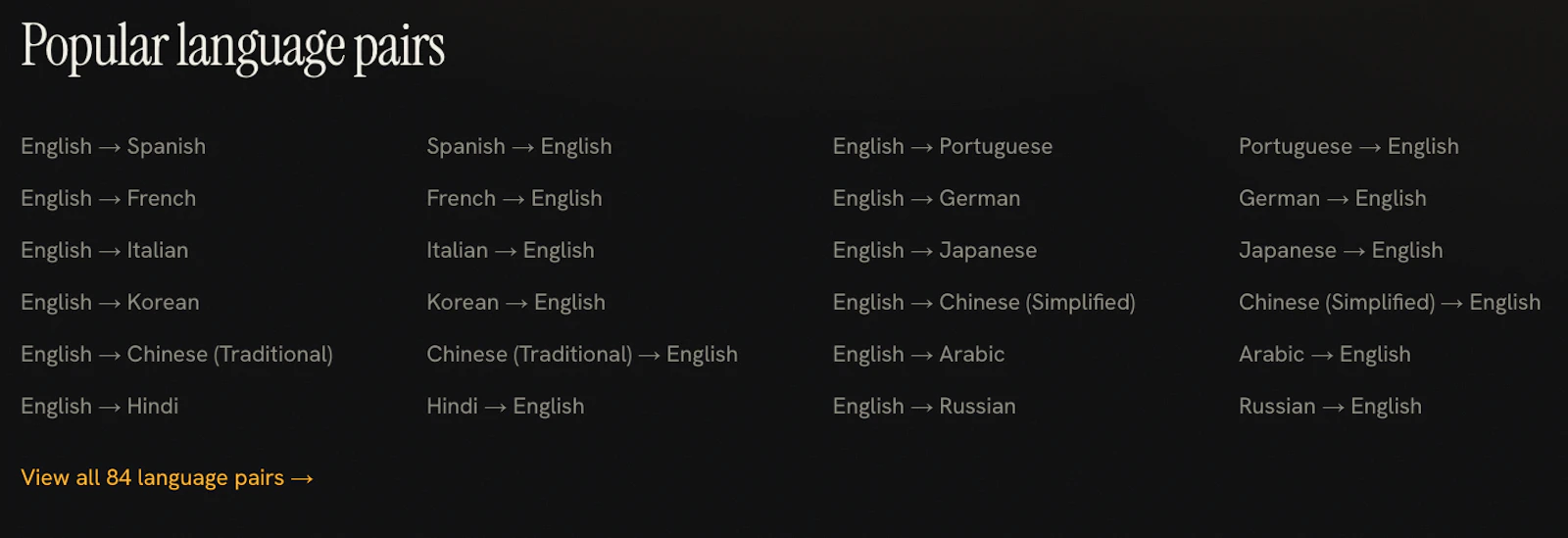
Task: Select English → Italian translation link
Action: tap(105, 250)
